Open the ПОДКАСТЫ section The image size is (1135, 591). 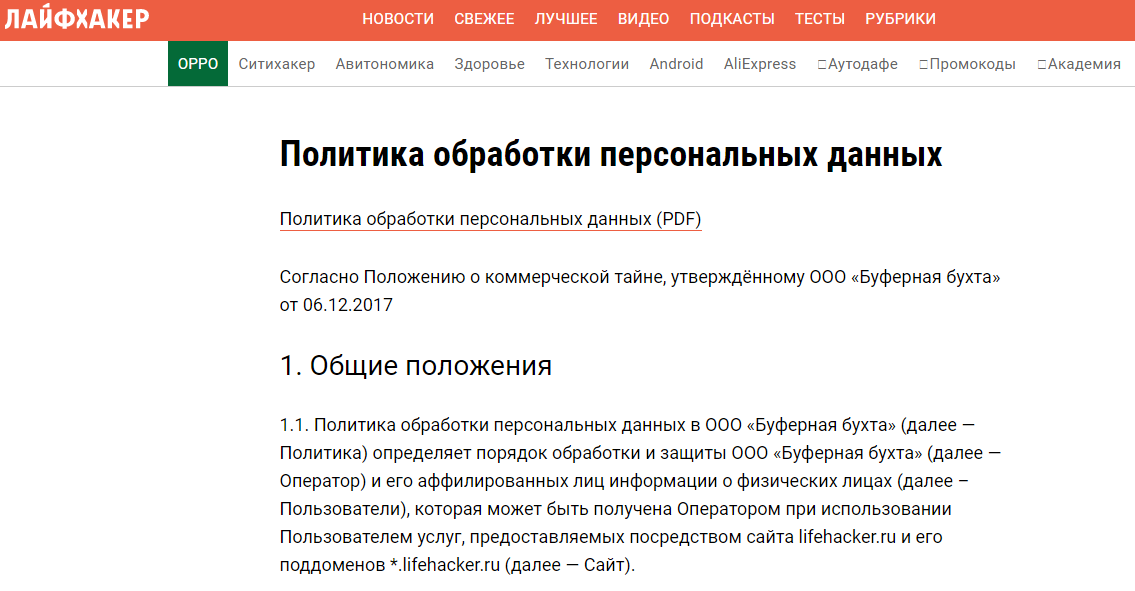pyautogui.click(x=732, y=18)
